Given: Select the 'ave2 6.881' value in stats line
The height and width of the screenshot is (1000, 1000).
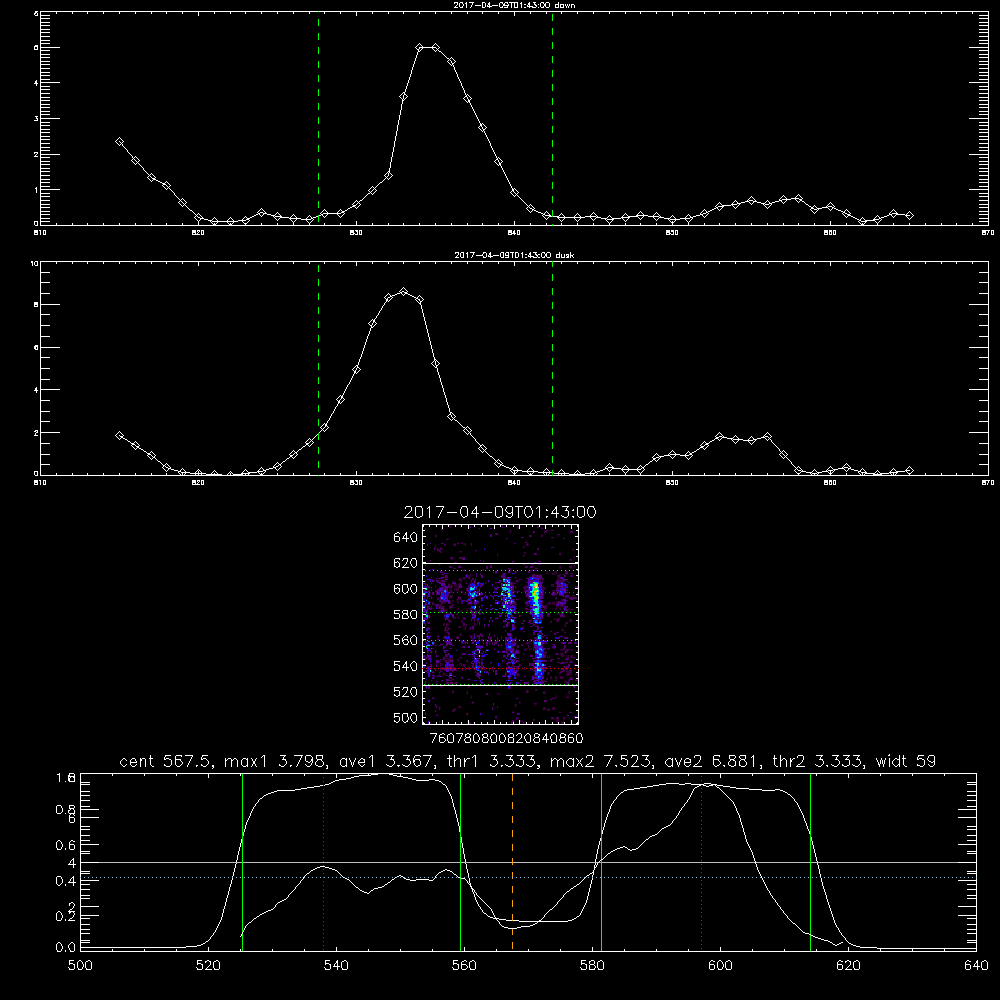Looking at the screenshot, I should click(711, 761).
